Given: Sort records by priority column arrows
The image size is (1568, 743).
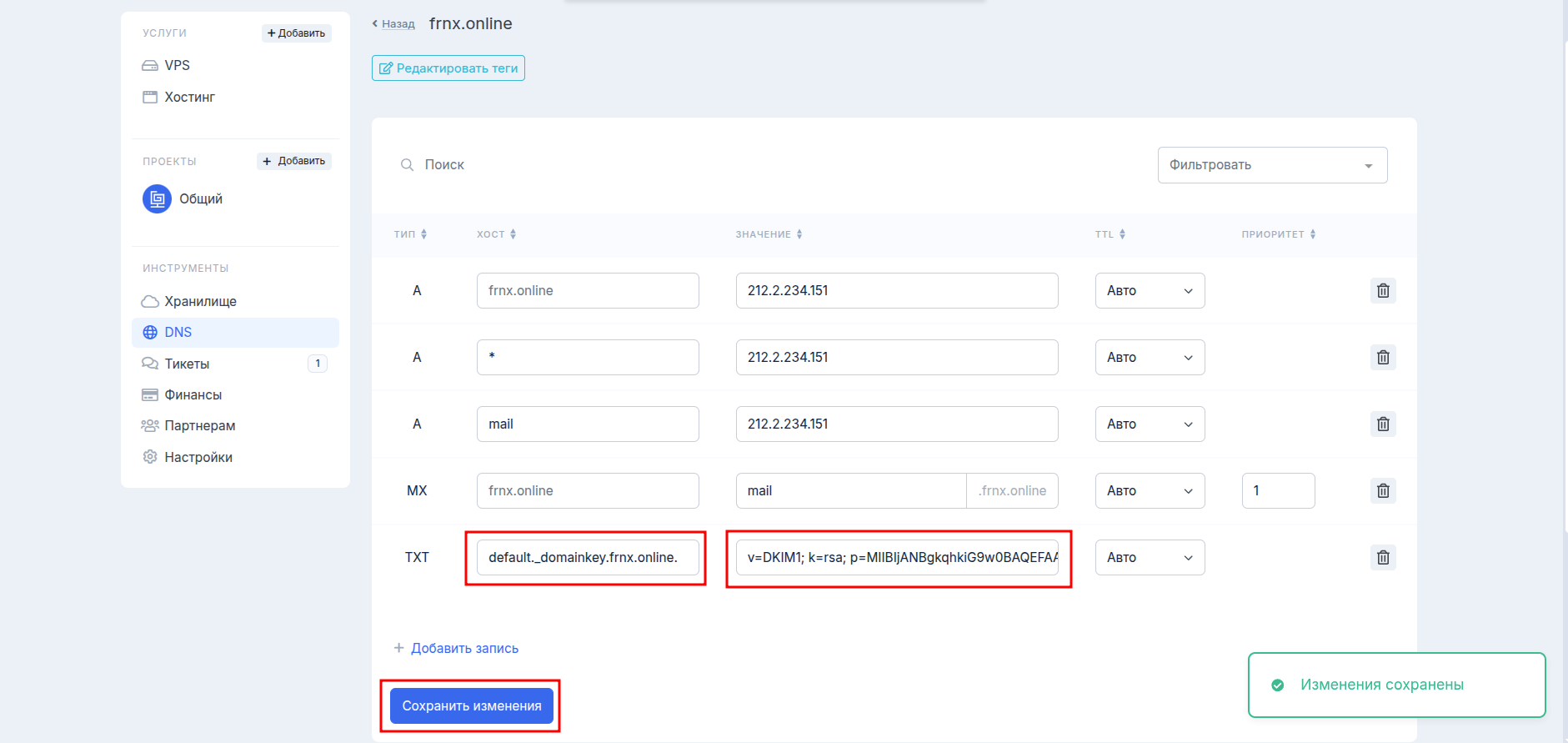Looking at the screenshot, I should point(1312,234).
